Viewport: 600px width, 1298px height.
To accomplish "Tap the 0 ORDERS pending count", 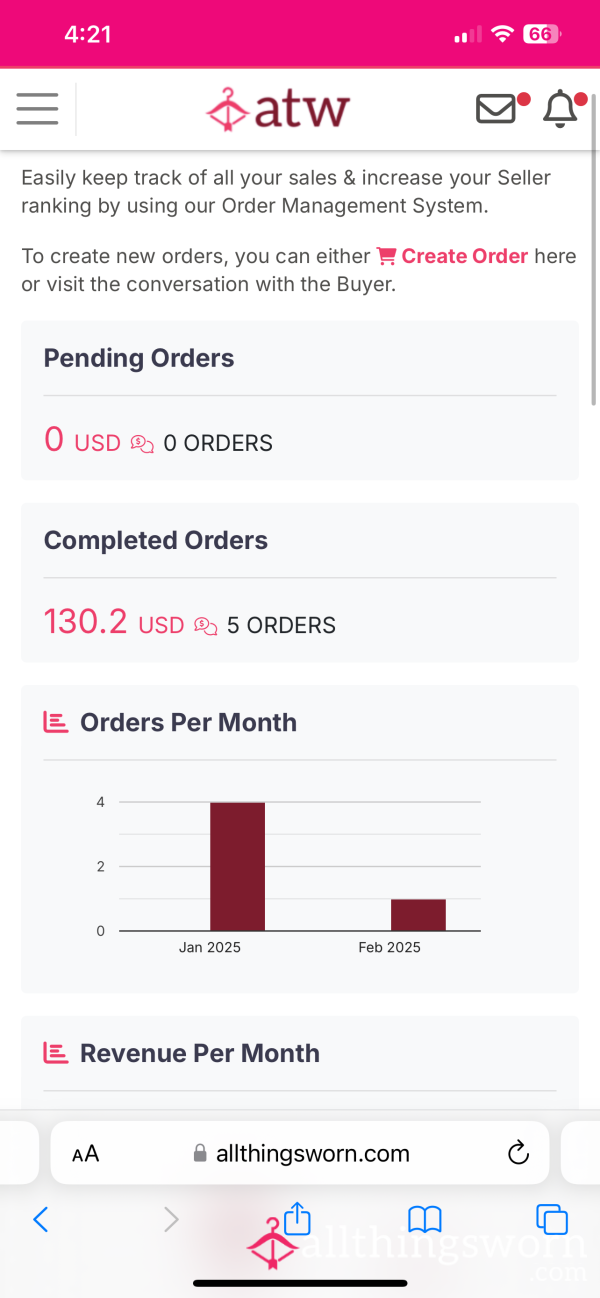I will click(218, 443).
